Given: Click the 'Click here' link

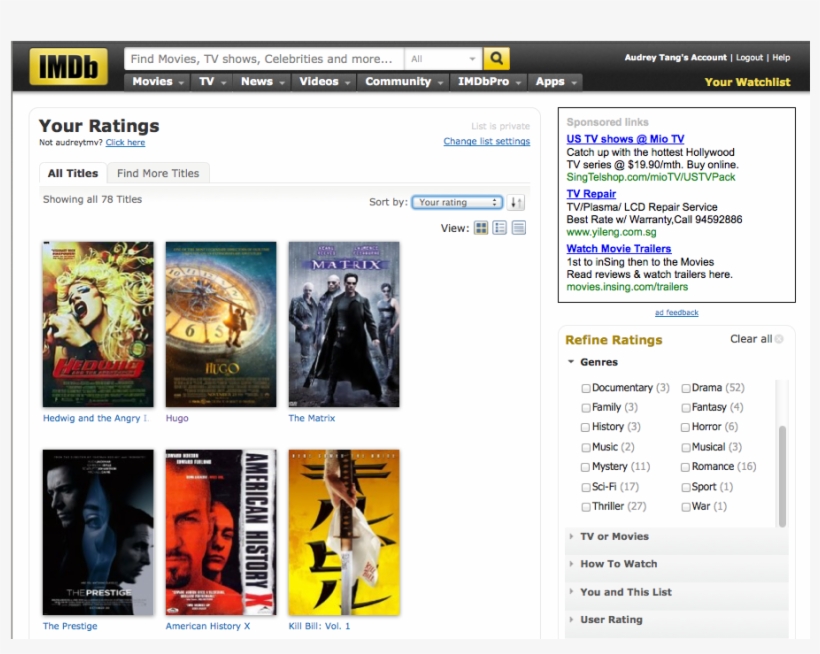Looking at the screenshot, I should point(125,142).
